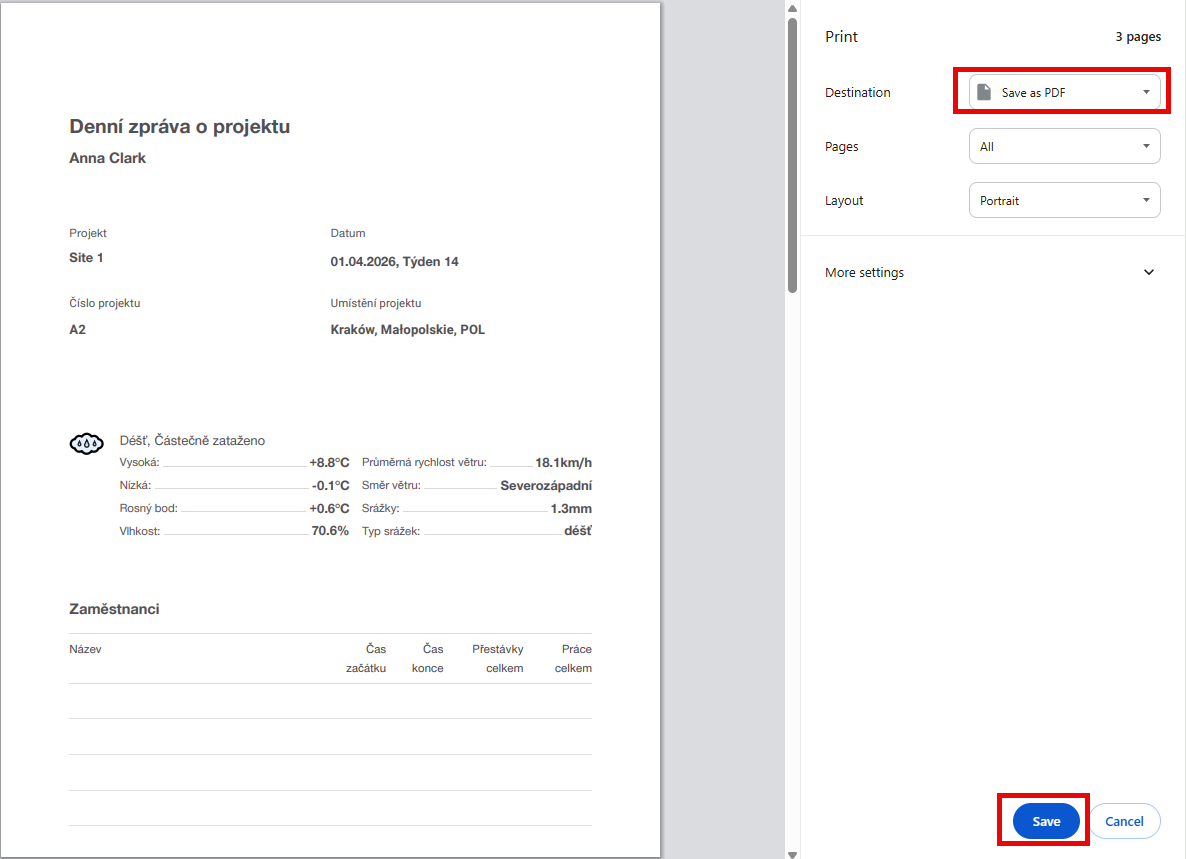Open the Destination dropdown arrow
This screenshot has width=1186, height=859.
coord(1146,92)
